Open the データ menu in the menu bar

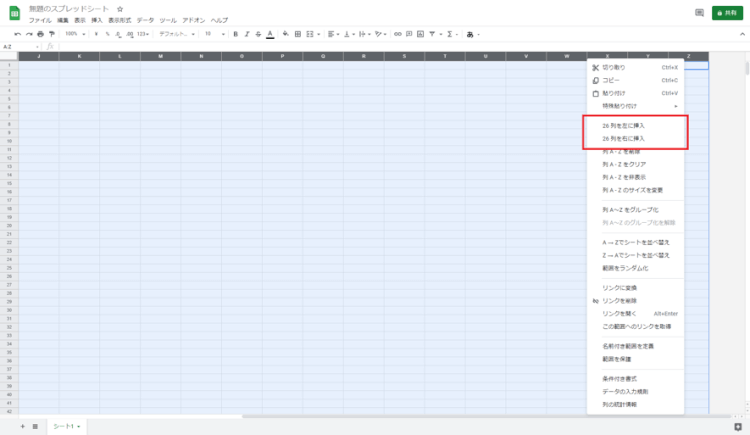pyautogui.click(x=145, y=20)
